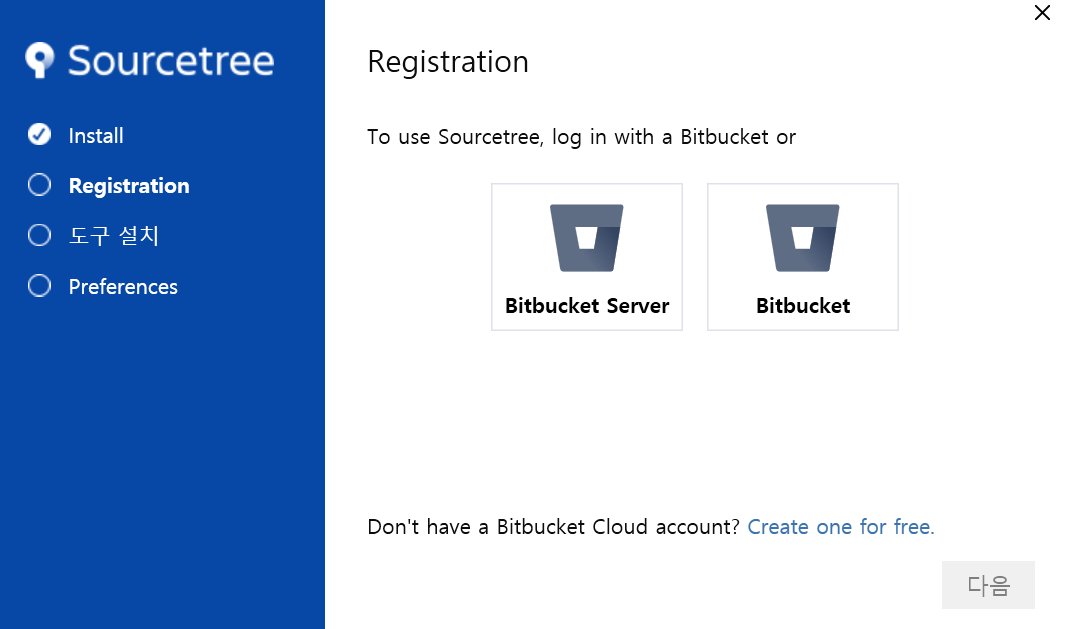1066x629 pixels.
Task: Open the Create one for free link
Action: (x=841, y=527)
